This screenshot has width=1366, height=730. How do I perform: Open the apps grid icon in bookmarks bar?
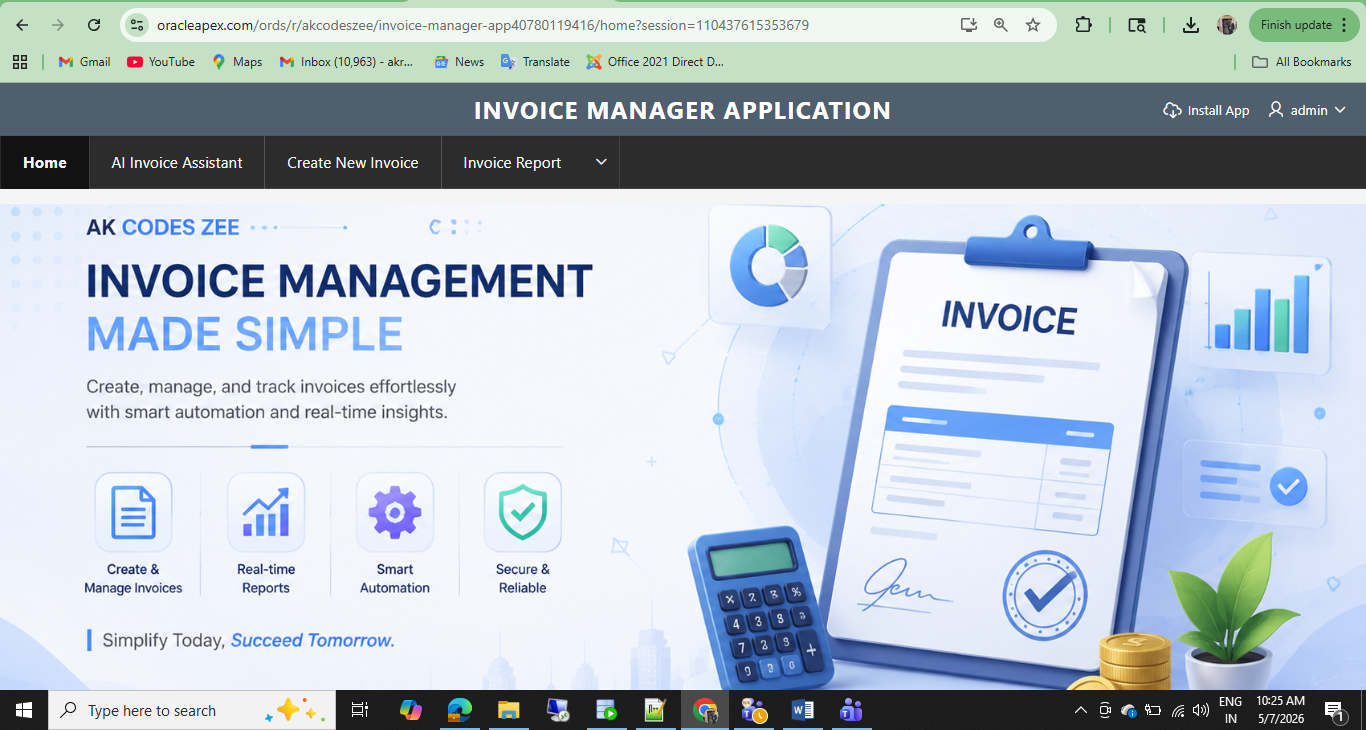coord(20,62)
